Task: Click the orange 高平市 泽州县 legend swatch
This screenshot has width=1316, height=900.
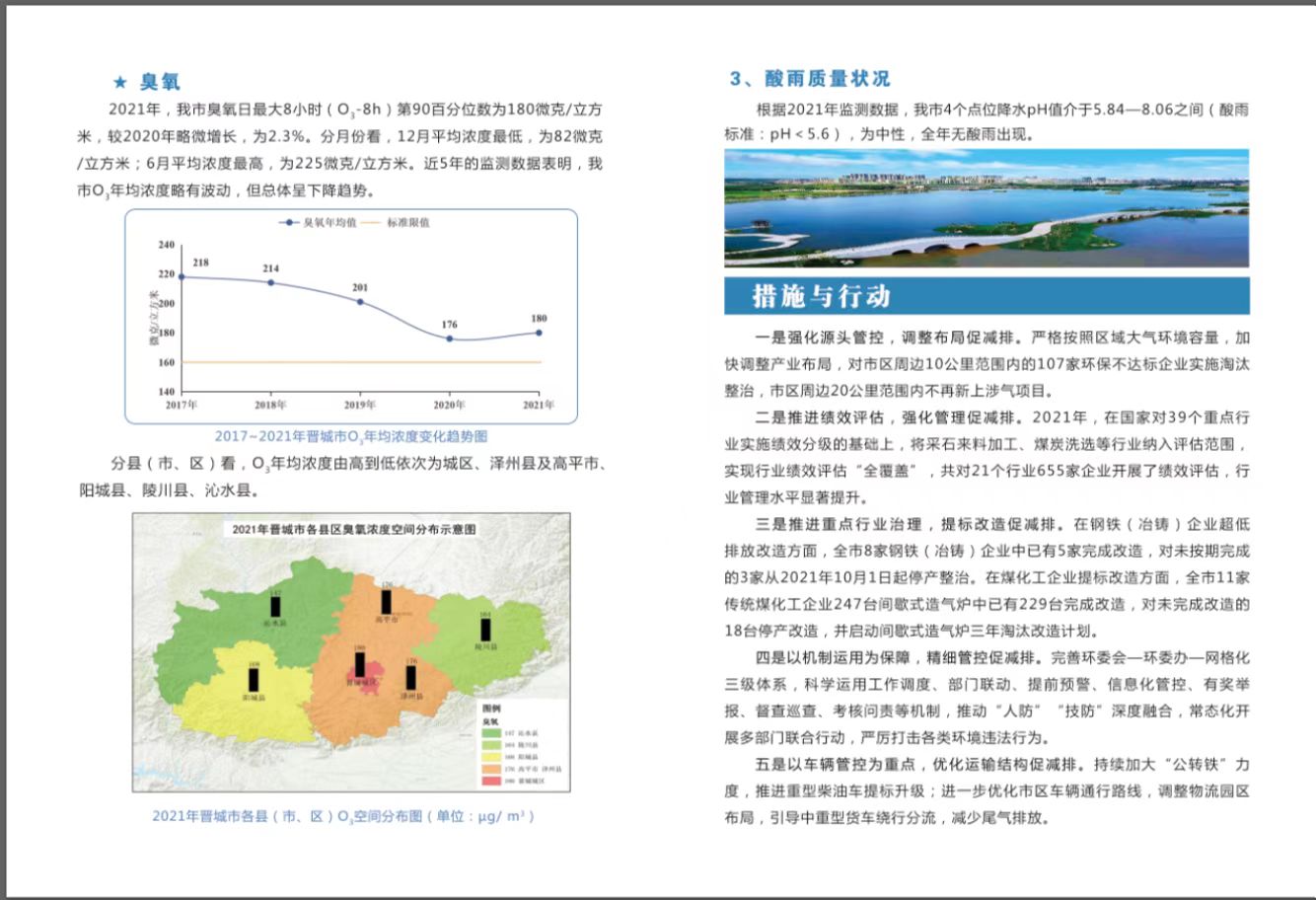Action: [490, 767]
